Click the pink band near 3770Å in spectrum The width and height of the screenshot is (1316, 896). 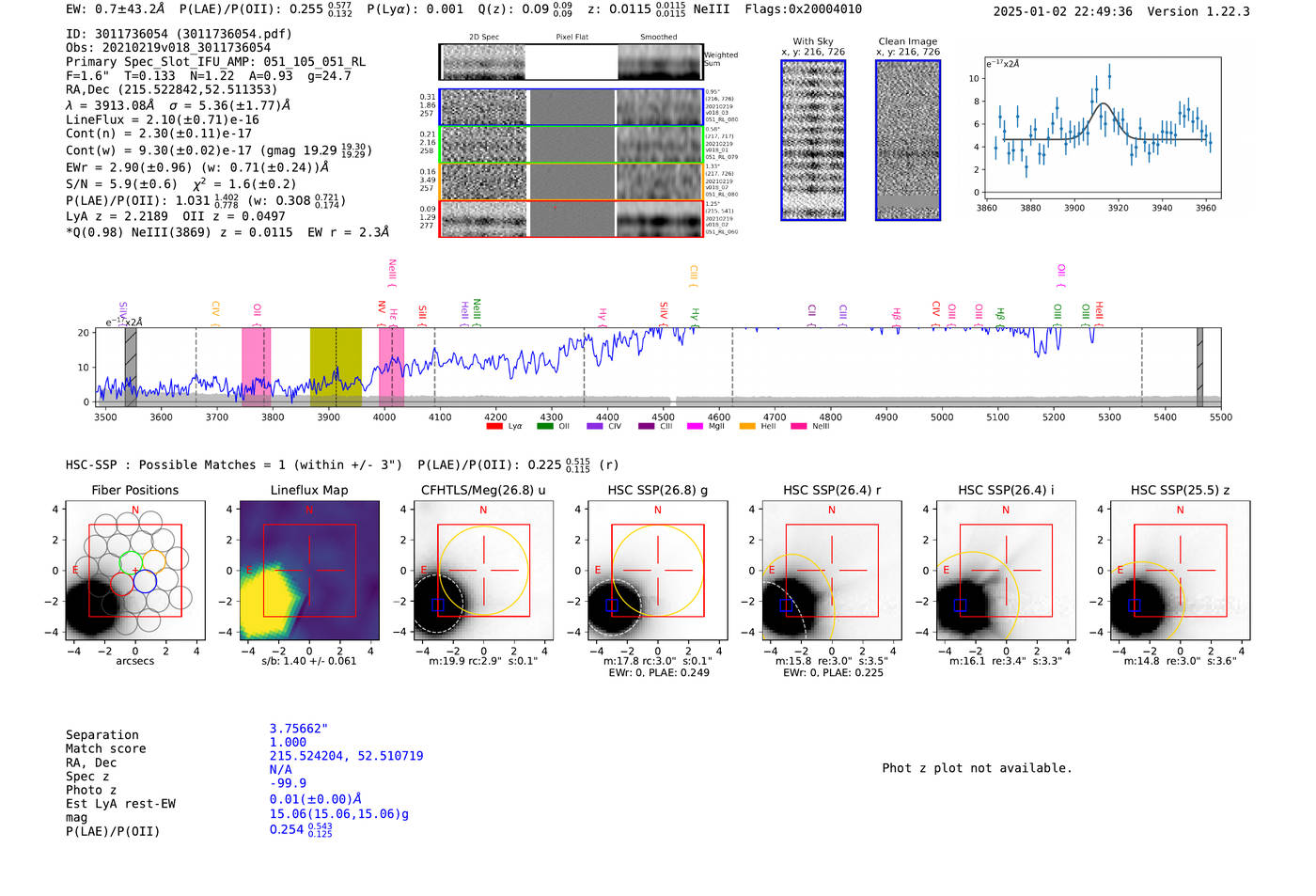pos(256,368)
